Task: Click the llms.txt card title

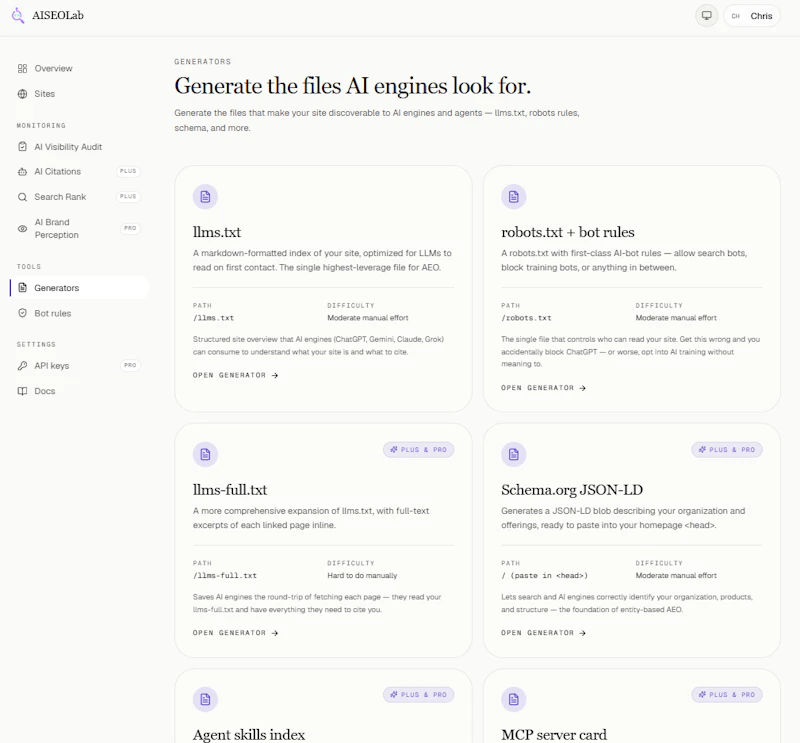Action: (217, 232)
